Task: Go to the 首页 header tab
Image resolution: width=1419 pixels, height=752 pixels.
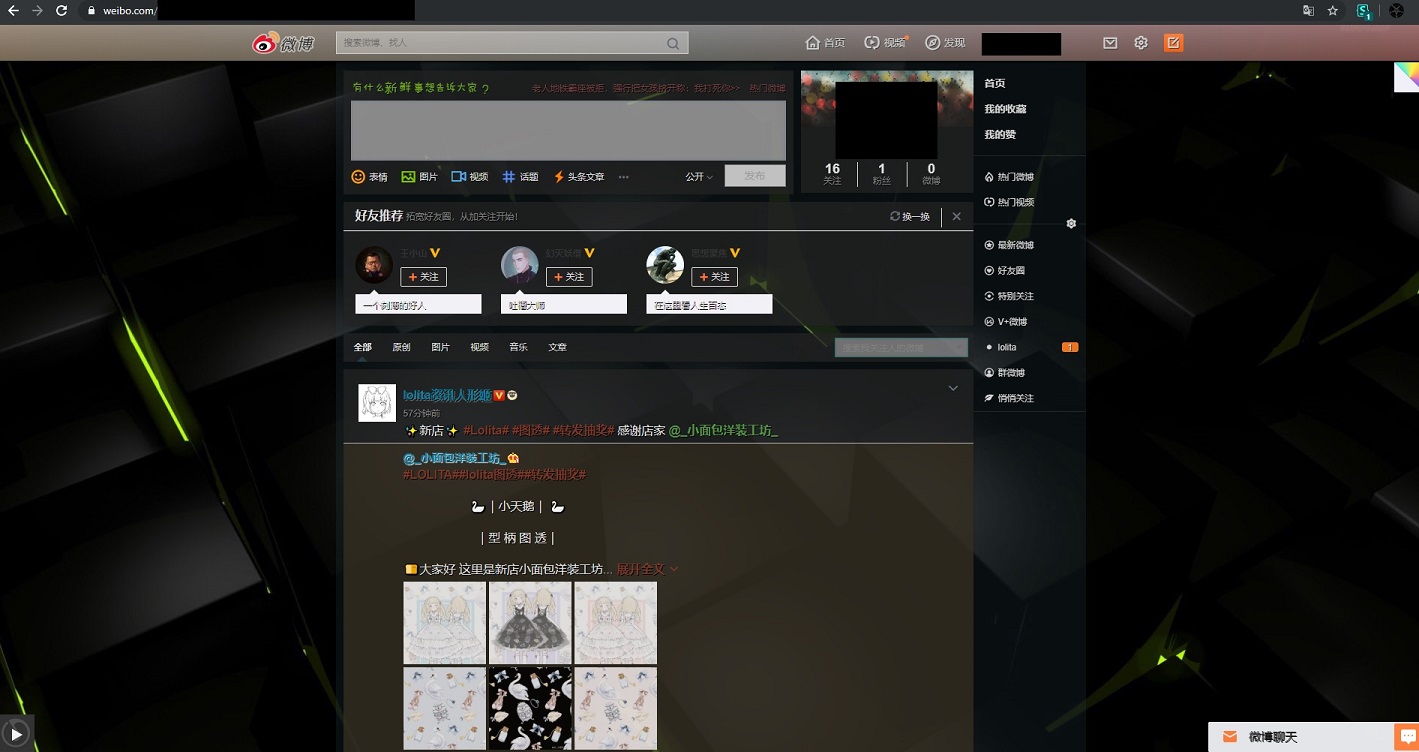Action: [825, 43]
